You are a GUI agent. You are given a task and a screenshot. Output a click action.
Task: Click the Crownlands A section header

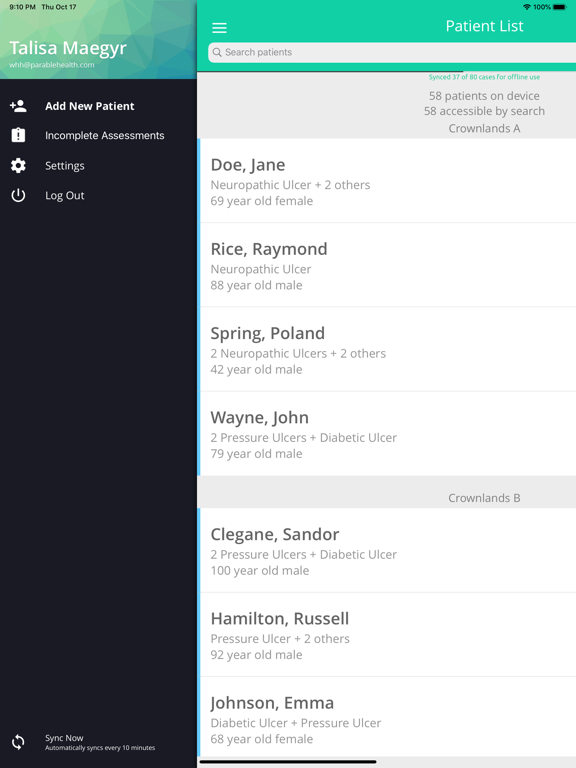pos(484,128)
